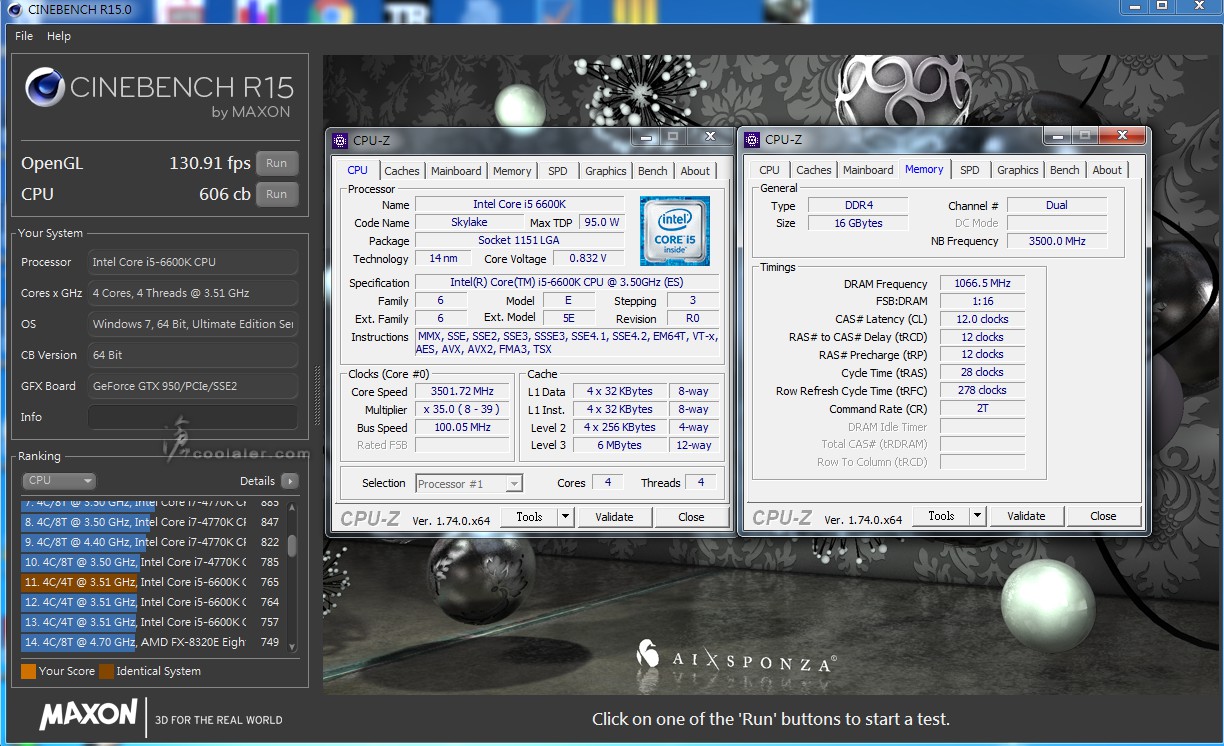This screenshot has width=1224, height=746.
Task: Click the Info input field in Your System
Action: tap(193, 417)
